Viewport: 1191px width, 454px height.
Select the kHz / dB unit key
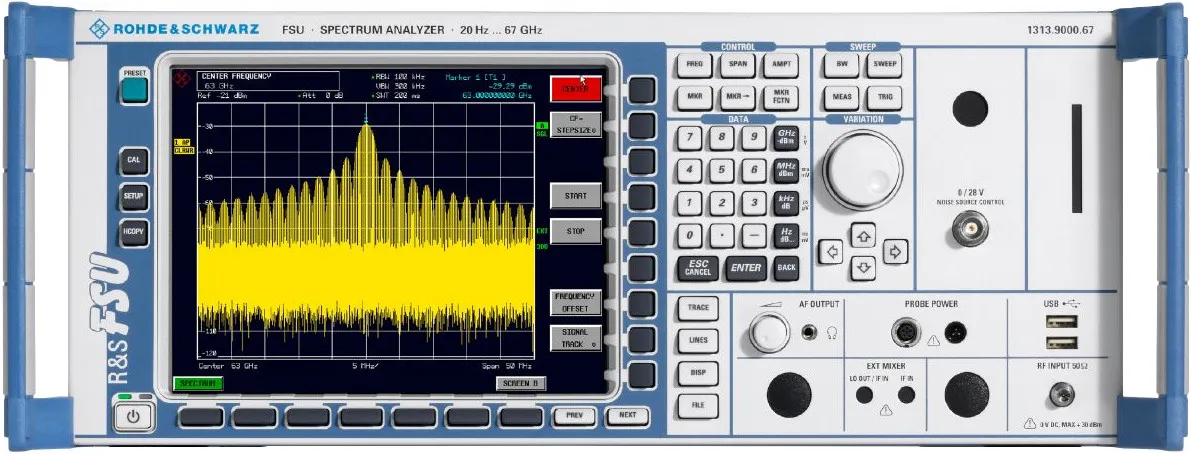[786, 203]
